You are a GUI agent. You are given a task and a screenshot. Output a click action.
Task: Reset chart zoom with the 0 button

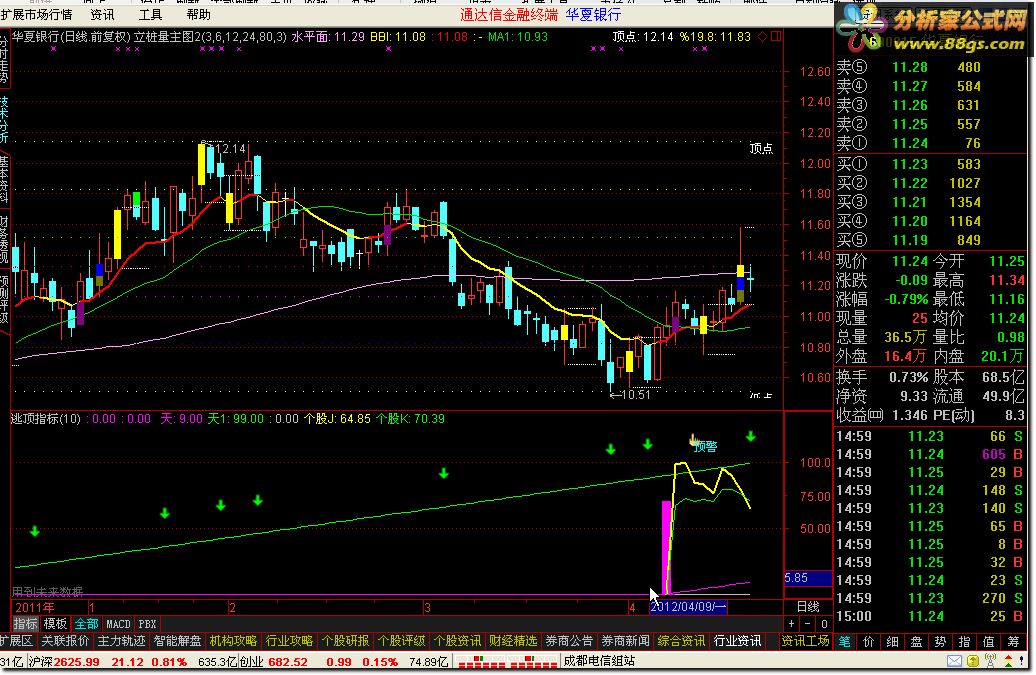coord(824,624)
